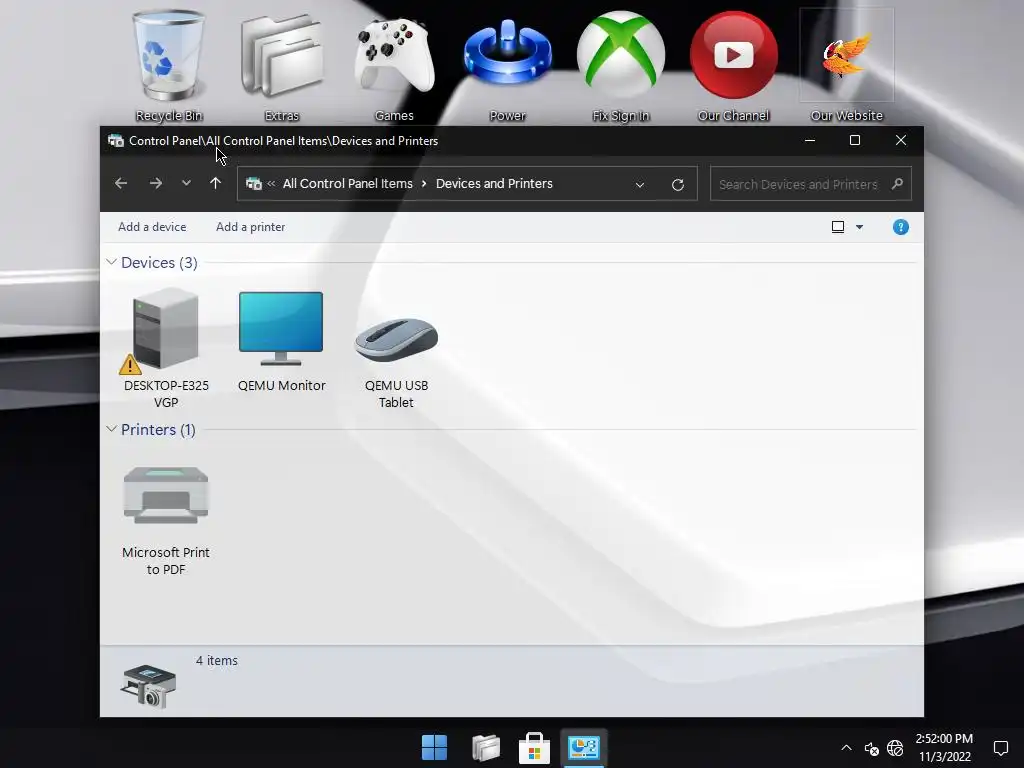Image resolution: width=1024 pixels, height=768 pixels.
Task: Expand the hidden breadcrumb path chevrons
Action: 271,184
